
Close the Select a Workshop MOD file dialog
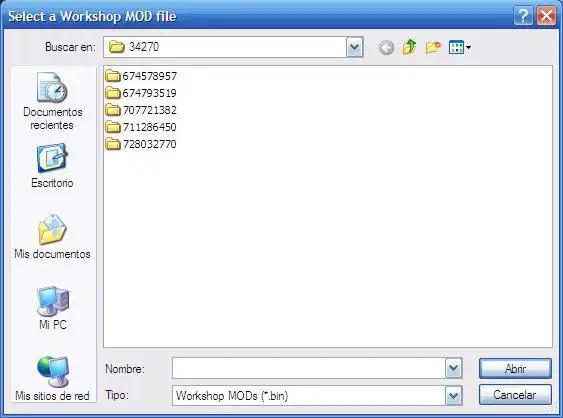pyautogui.click(x=546, y=16)
